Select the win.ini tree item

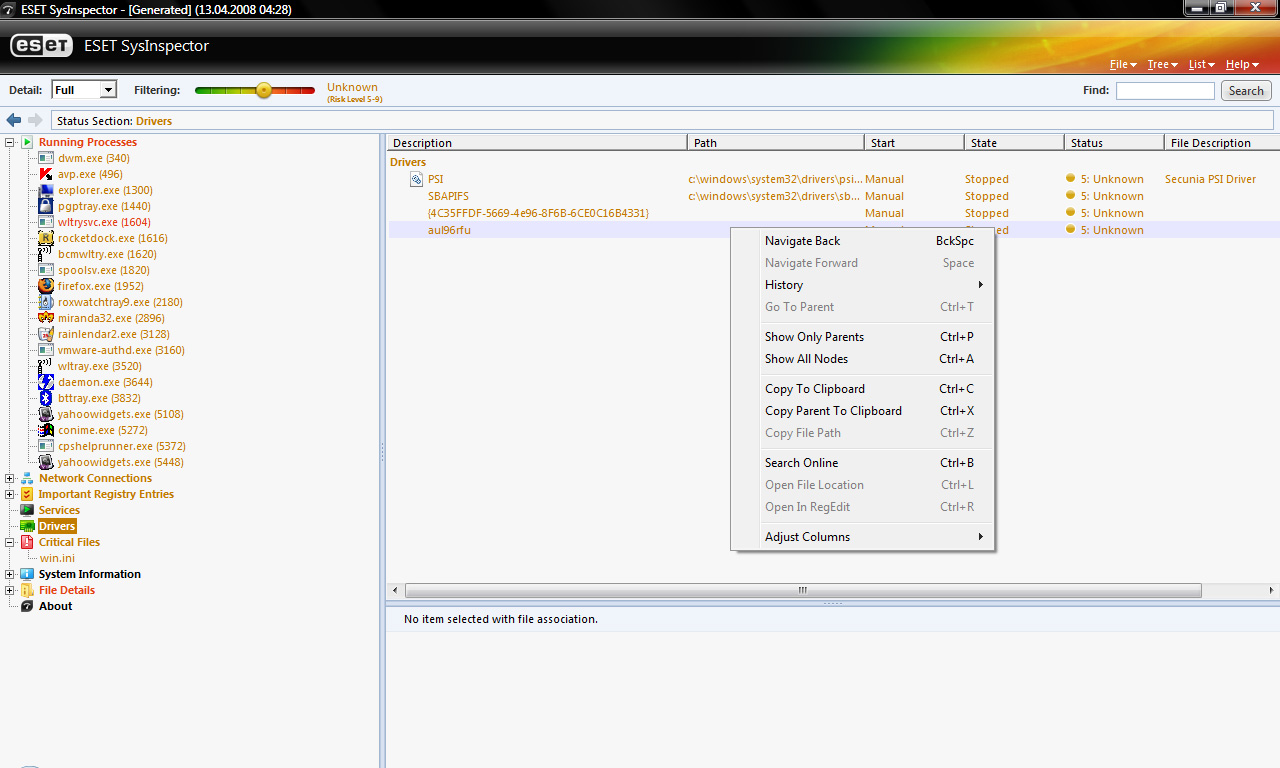click(x=57, y=558)
